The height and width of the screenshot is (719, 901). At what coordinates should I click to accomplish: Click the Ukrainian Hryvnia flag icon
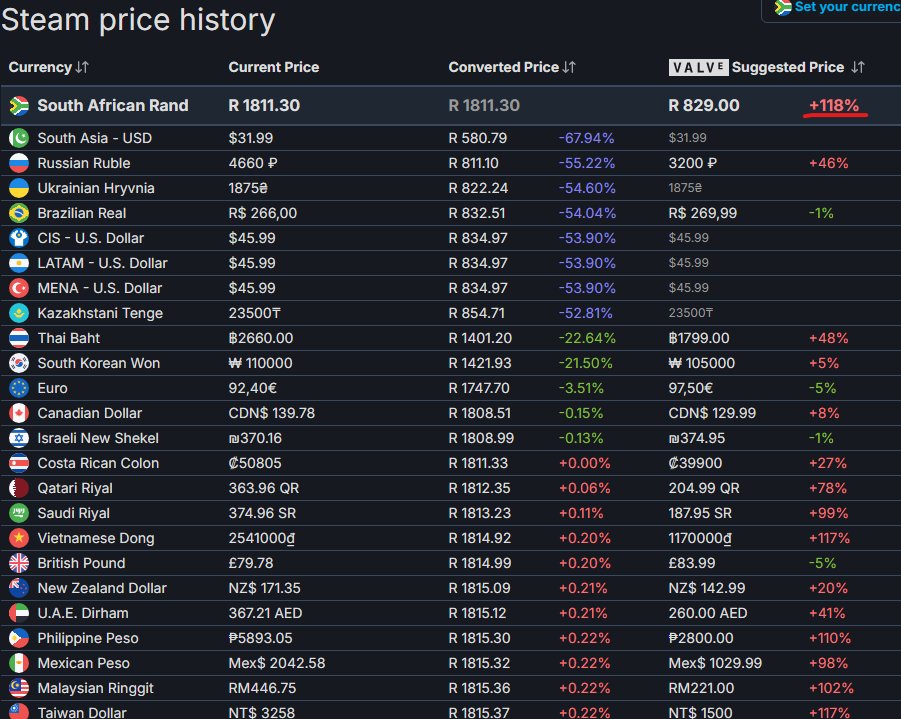19,189
